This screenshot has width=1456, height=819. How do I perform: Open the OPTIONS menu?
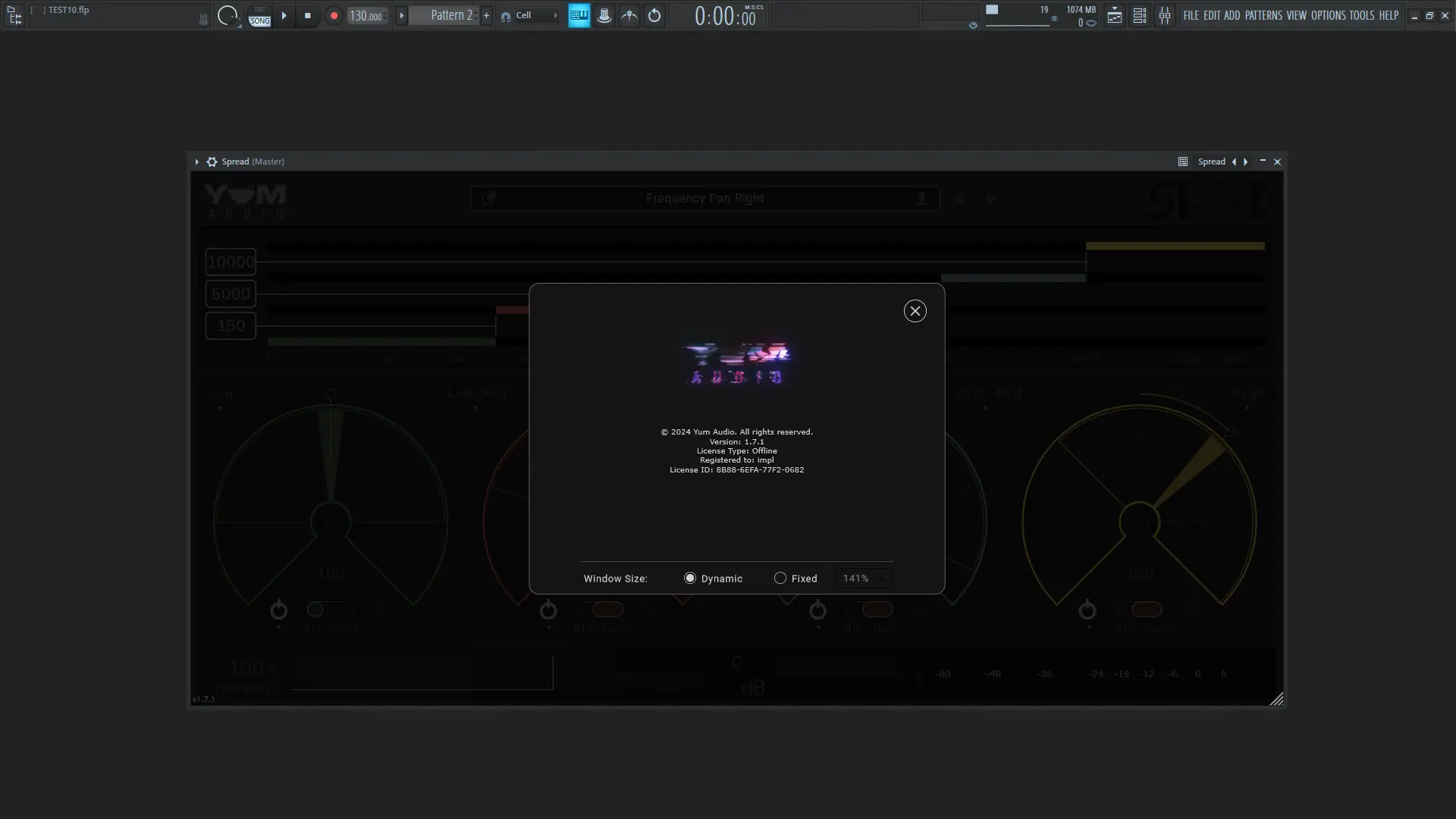[1328, 15]
